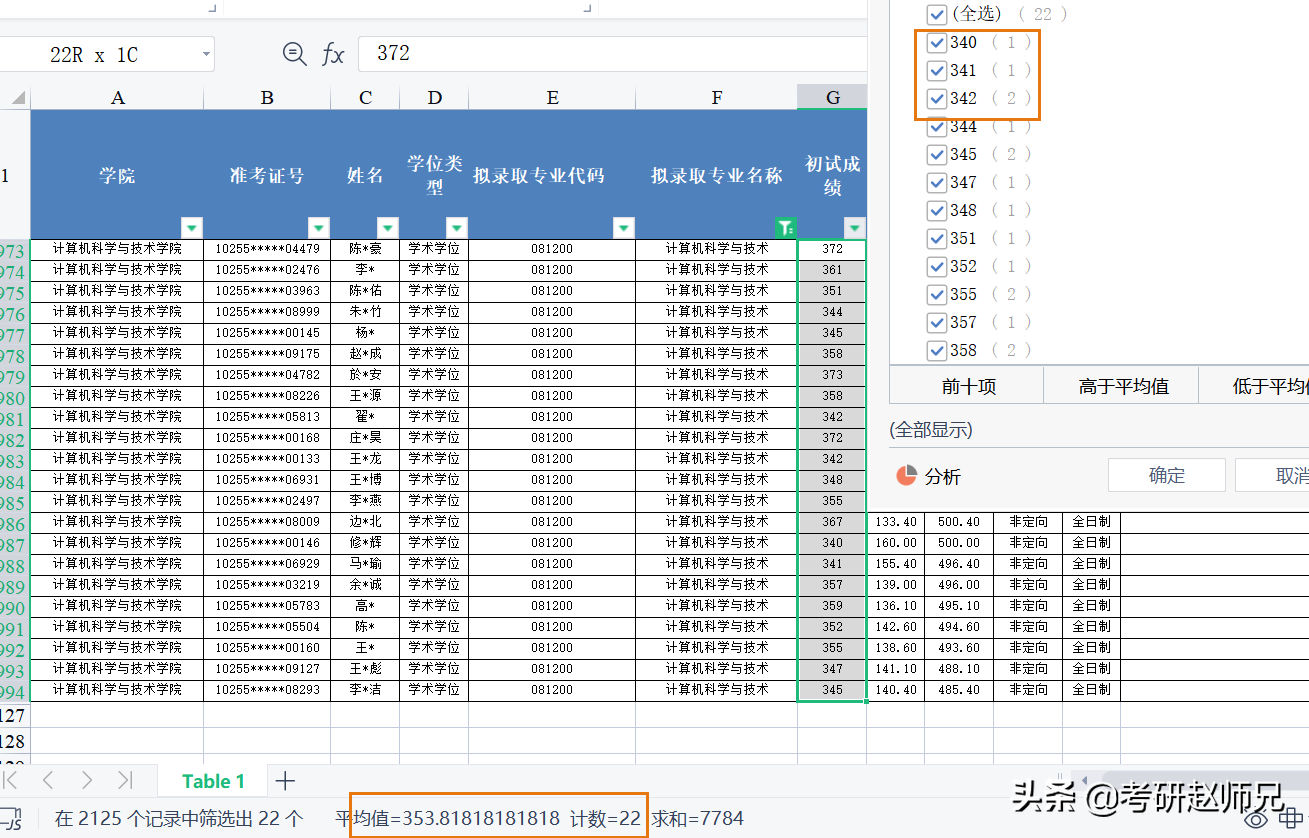Expand the Name Box dropdown arrow

tap(206, 54)
